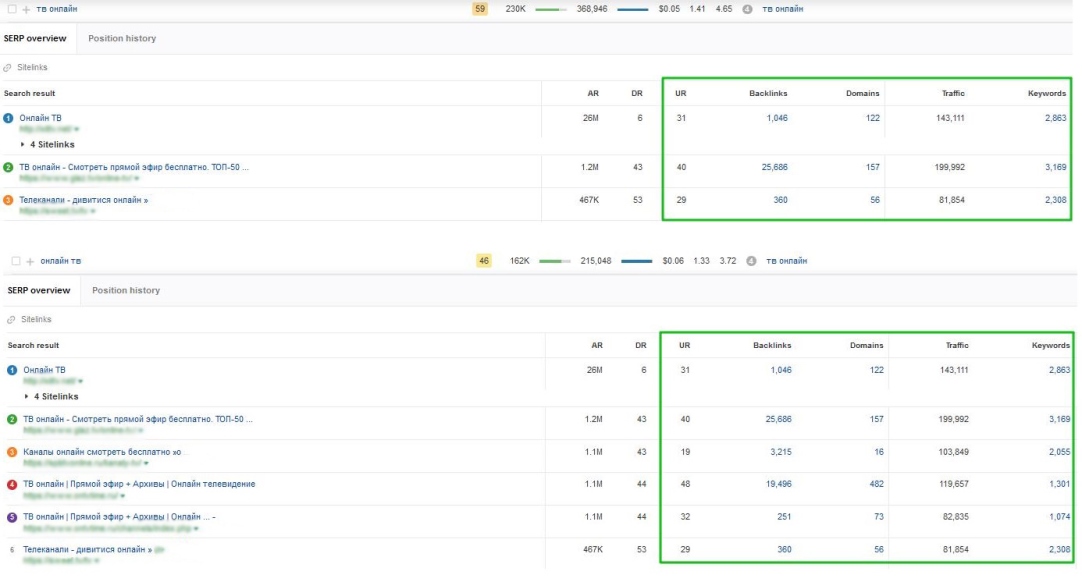The width and height of the screenshot is (1082, 582).
Task: Click green position badge 2 in the KD 59 table
Action: tap(8, 167)
